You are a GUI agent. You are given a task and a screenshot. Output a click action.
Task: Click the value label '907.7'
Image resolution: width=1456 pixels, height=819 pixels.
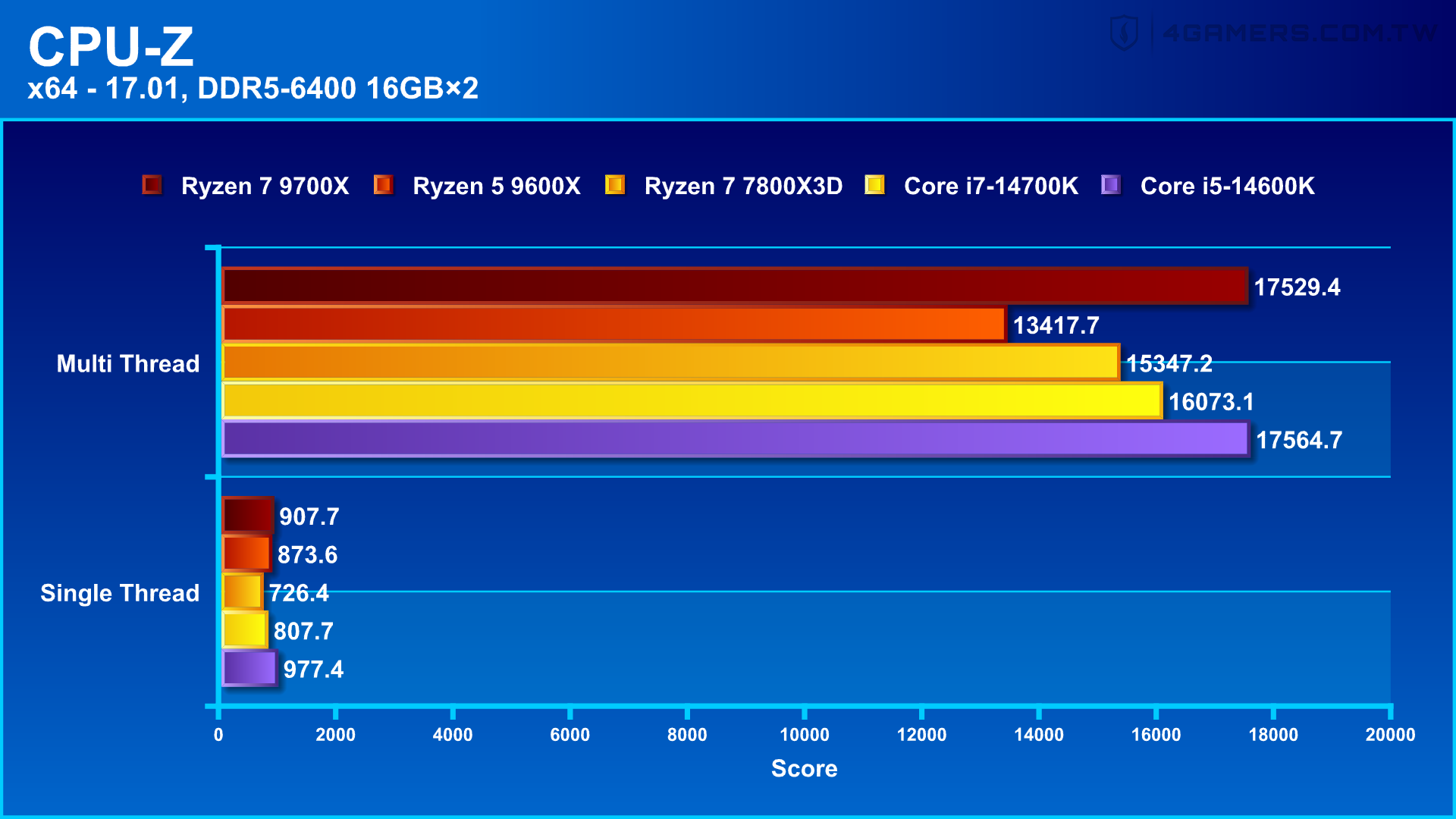click(309, 516)
